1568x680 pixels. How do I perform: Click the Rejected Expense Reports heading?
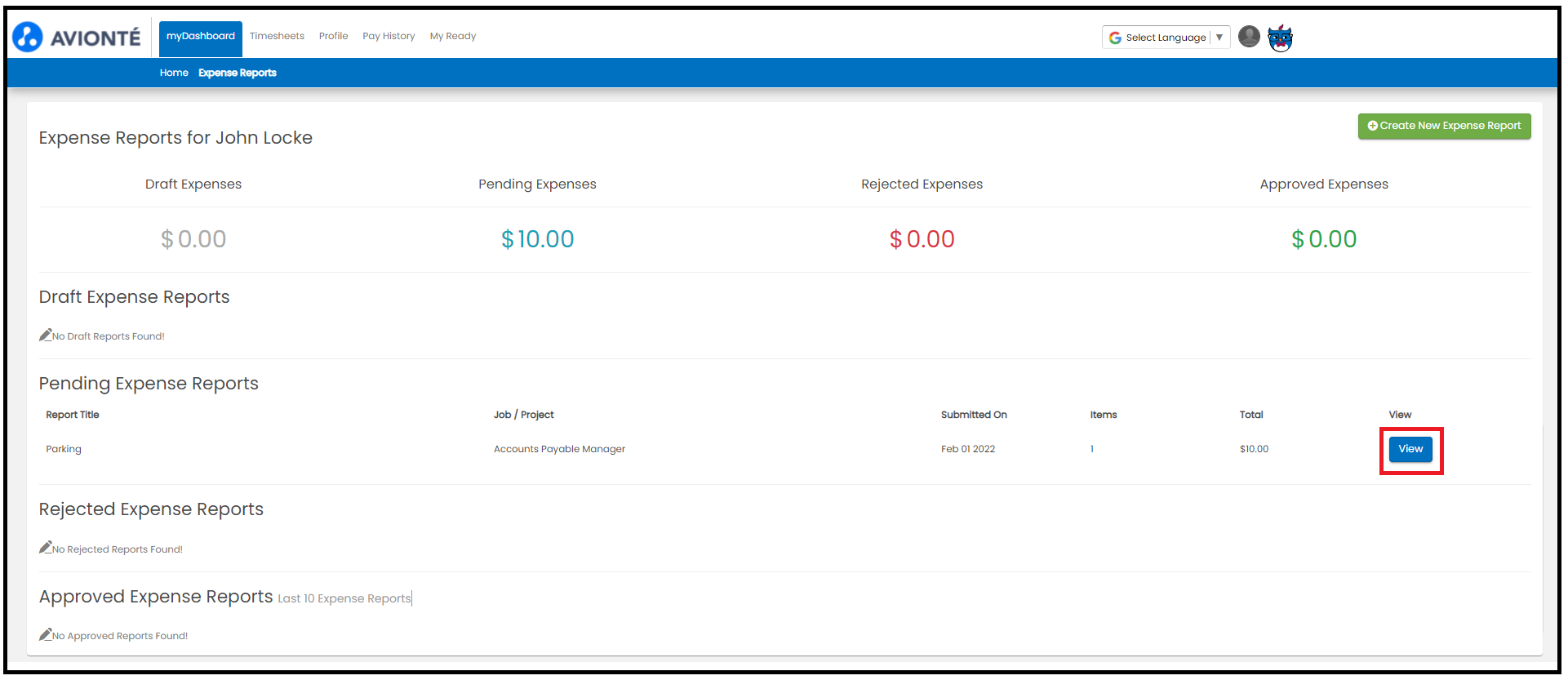[x=152, y=509]
